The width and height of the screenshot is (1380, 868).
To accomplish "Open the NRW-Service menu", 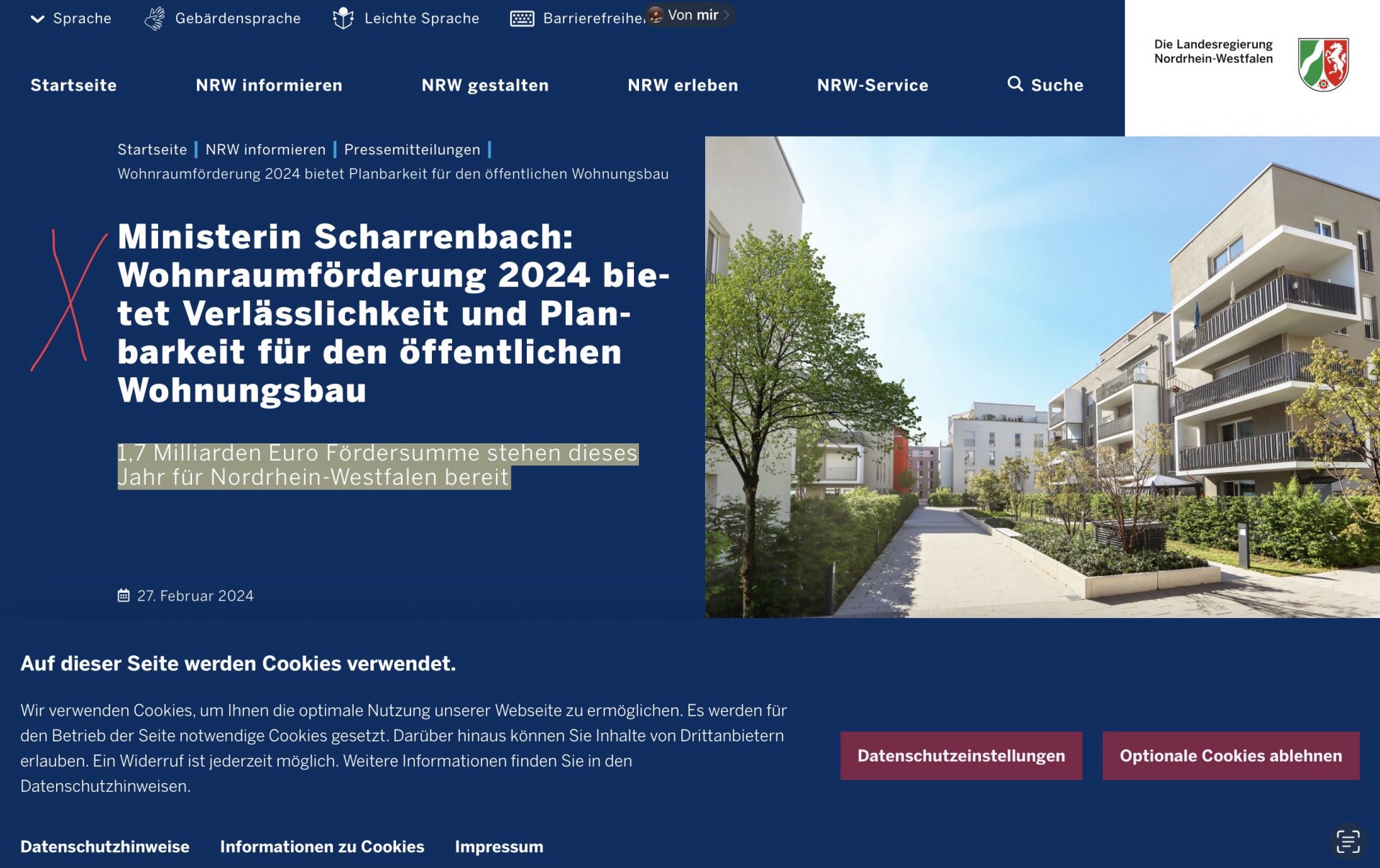I will click(872, 86).
